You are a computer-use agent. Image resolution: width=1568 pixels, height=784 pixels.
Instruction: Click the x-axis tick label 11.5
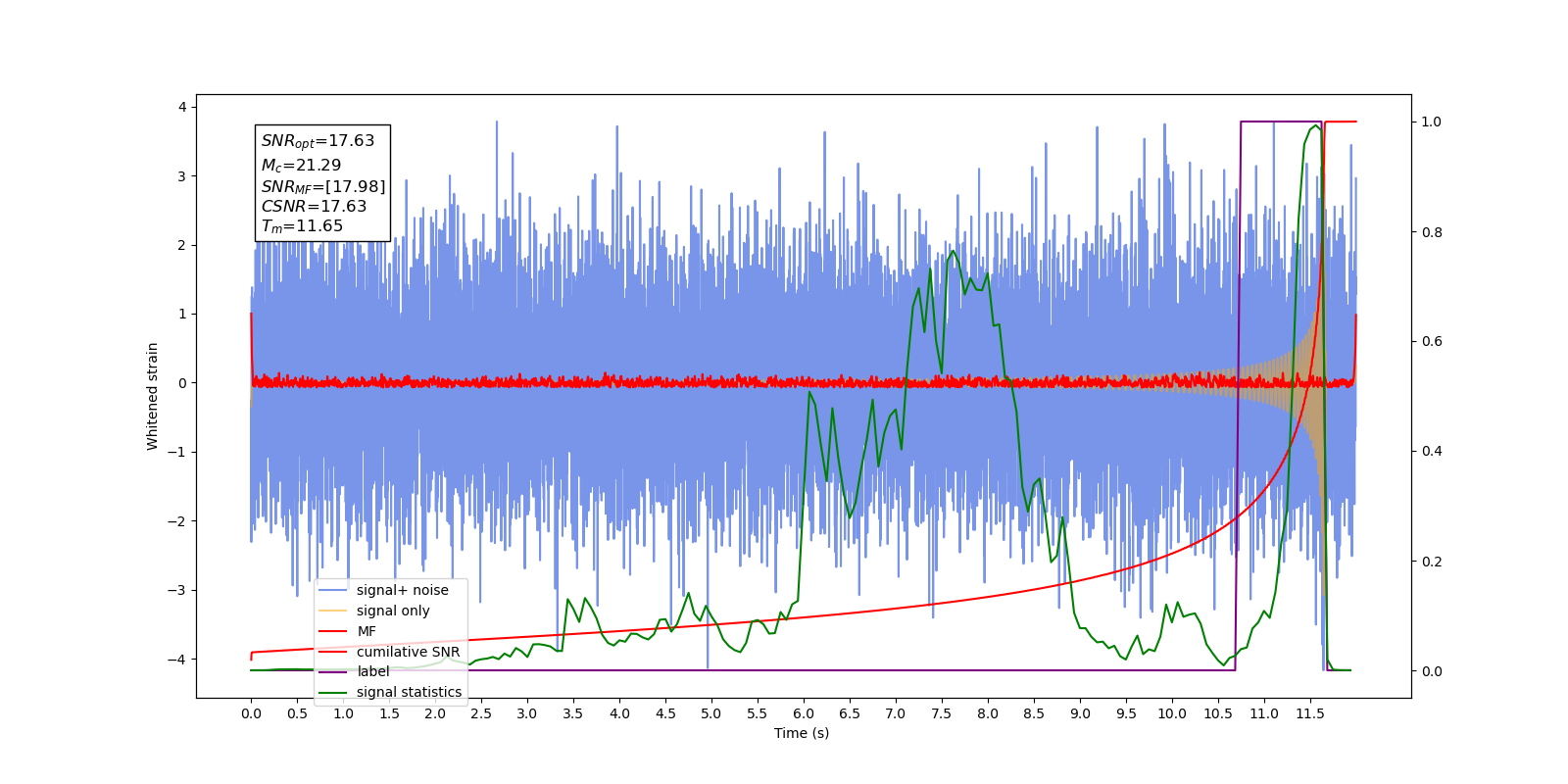pyautogui.click(x=1310, y=713)
